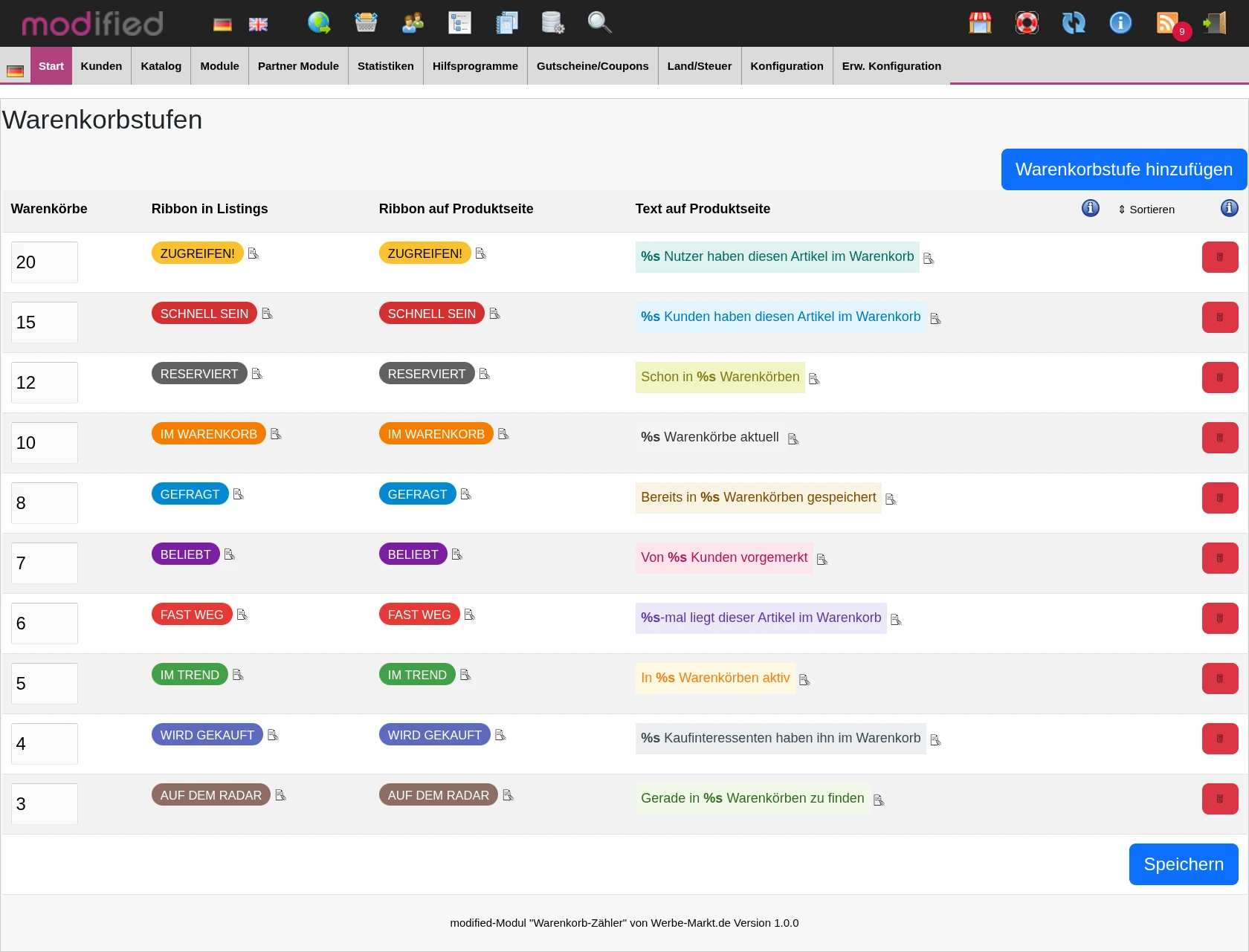Delete the cart level 8 row
This screenshot has height=952, width=1249.
click(1220, 498)
